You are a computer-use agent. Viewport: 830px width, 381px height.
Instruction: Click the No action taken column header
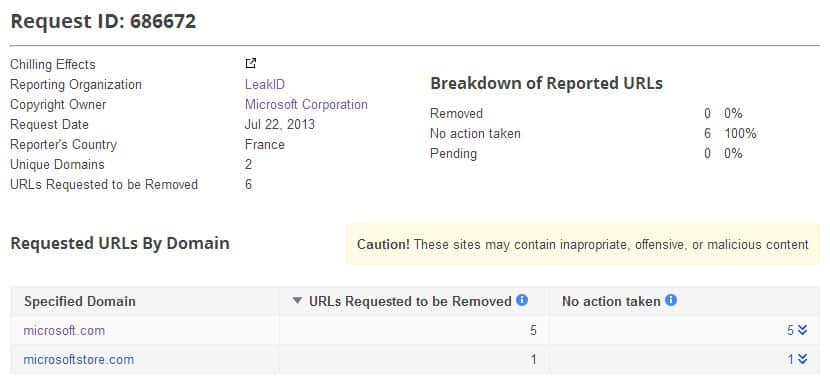pyautogui.click(x=611, y=301)
